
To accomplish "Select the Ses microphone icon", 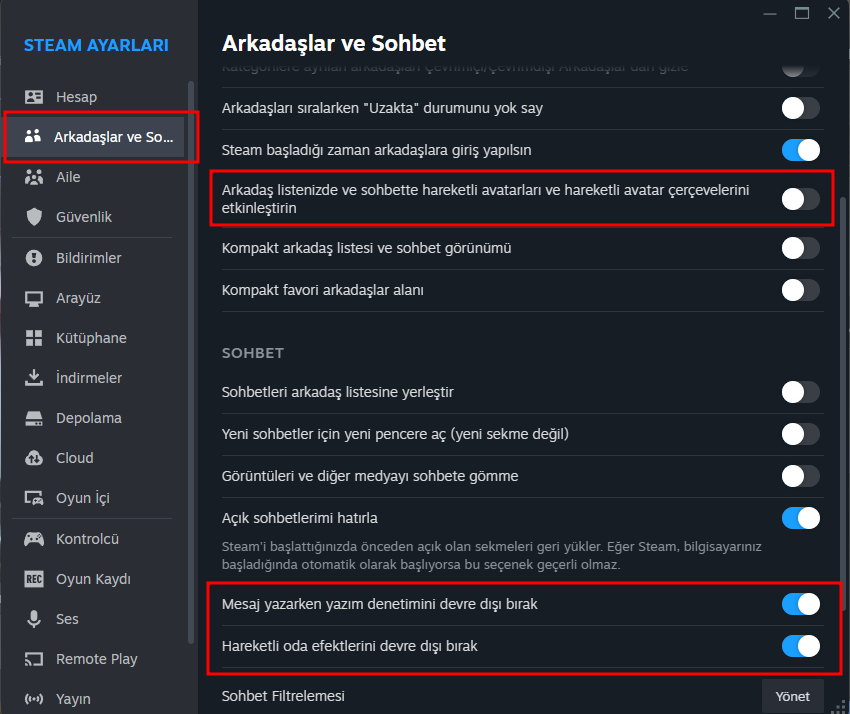I will [x=34, y=619].
